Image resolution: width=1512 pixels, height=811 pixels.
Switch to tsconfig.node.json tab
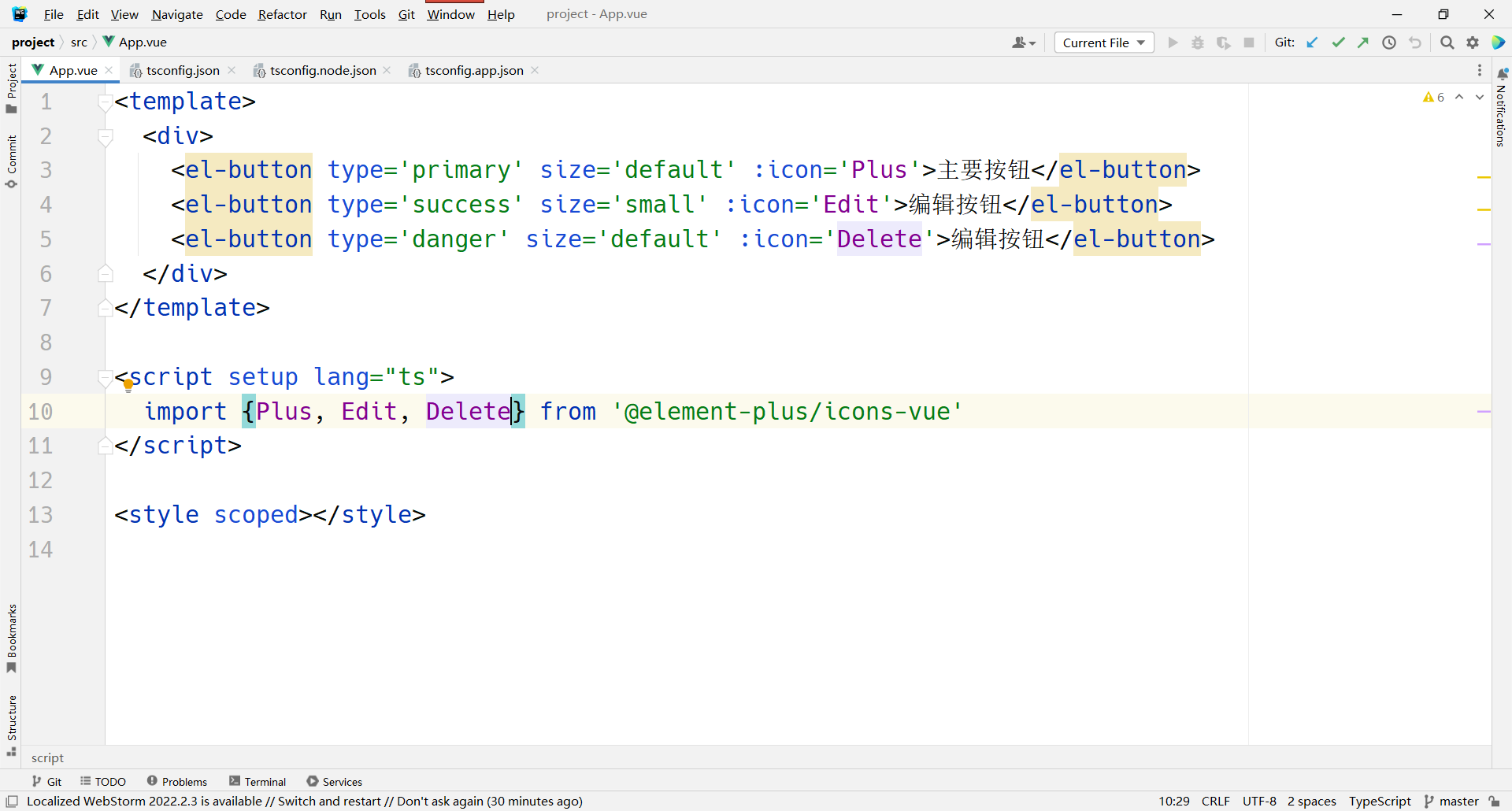(x=323, y=70)
